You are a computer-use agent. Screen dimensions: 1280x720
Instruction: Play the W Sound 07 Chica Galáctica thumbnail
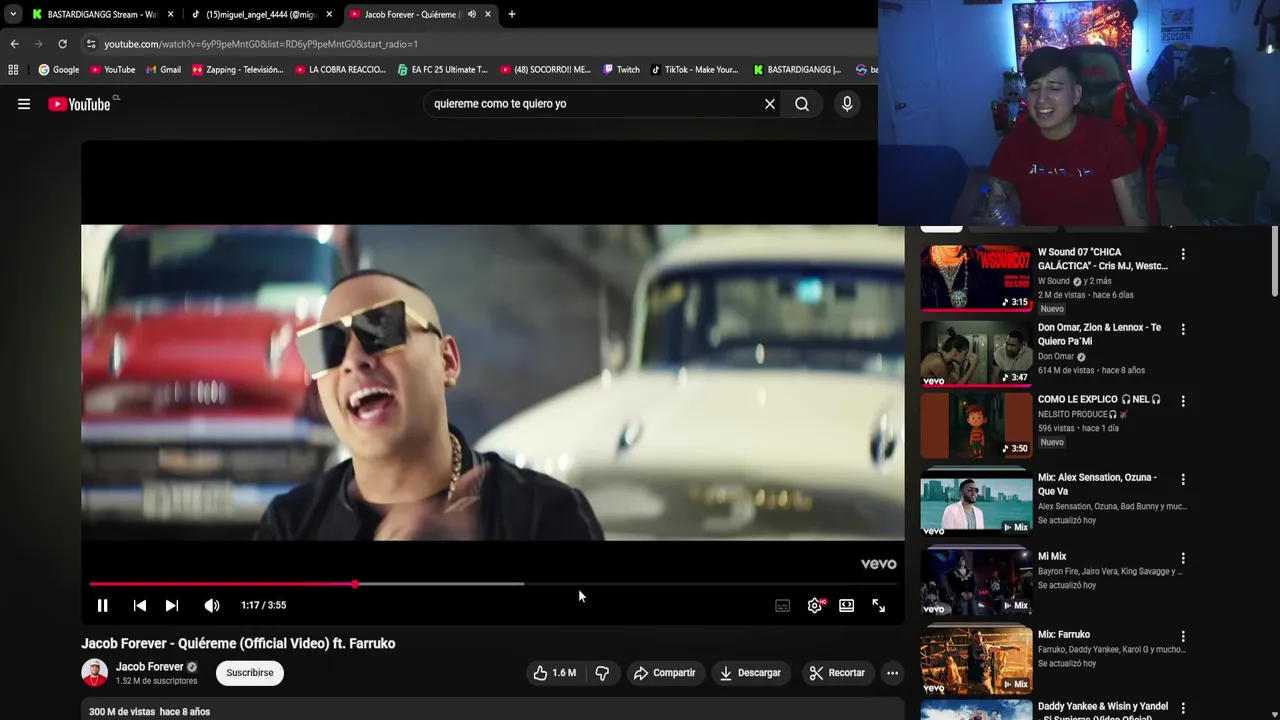pos(976,277)
